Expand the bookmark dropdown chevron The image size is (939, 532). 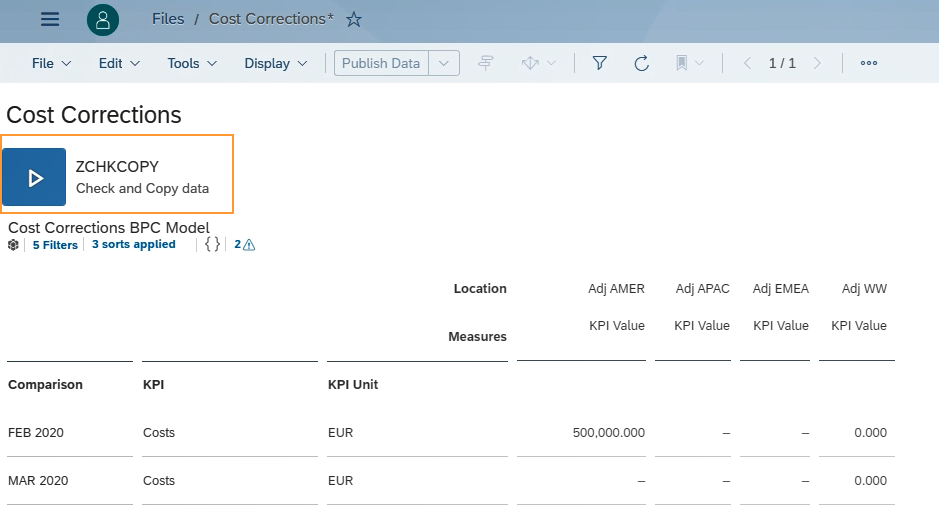coord(699,63)
